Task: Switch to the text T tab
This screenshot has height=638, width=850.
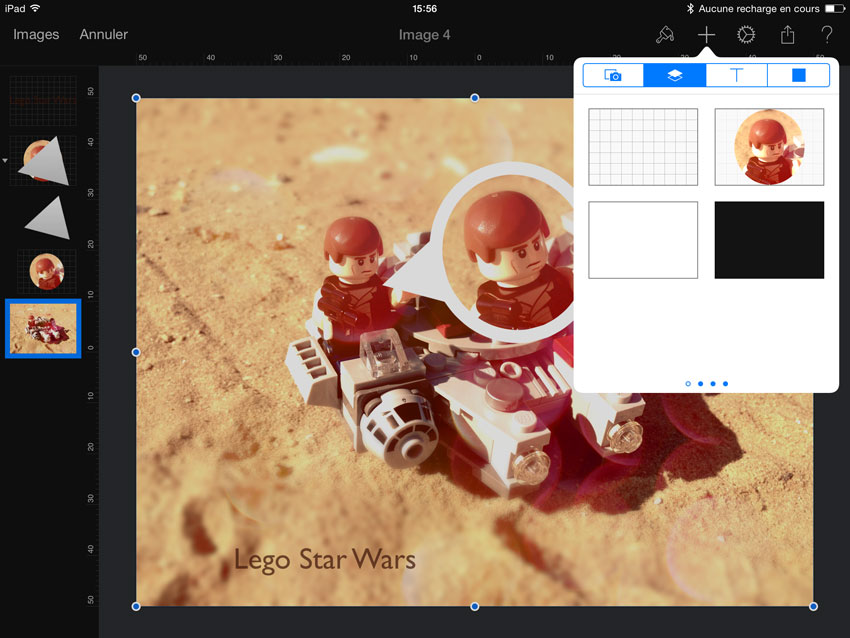Action: (x=736, y=75)
